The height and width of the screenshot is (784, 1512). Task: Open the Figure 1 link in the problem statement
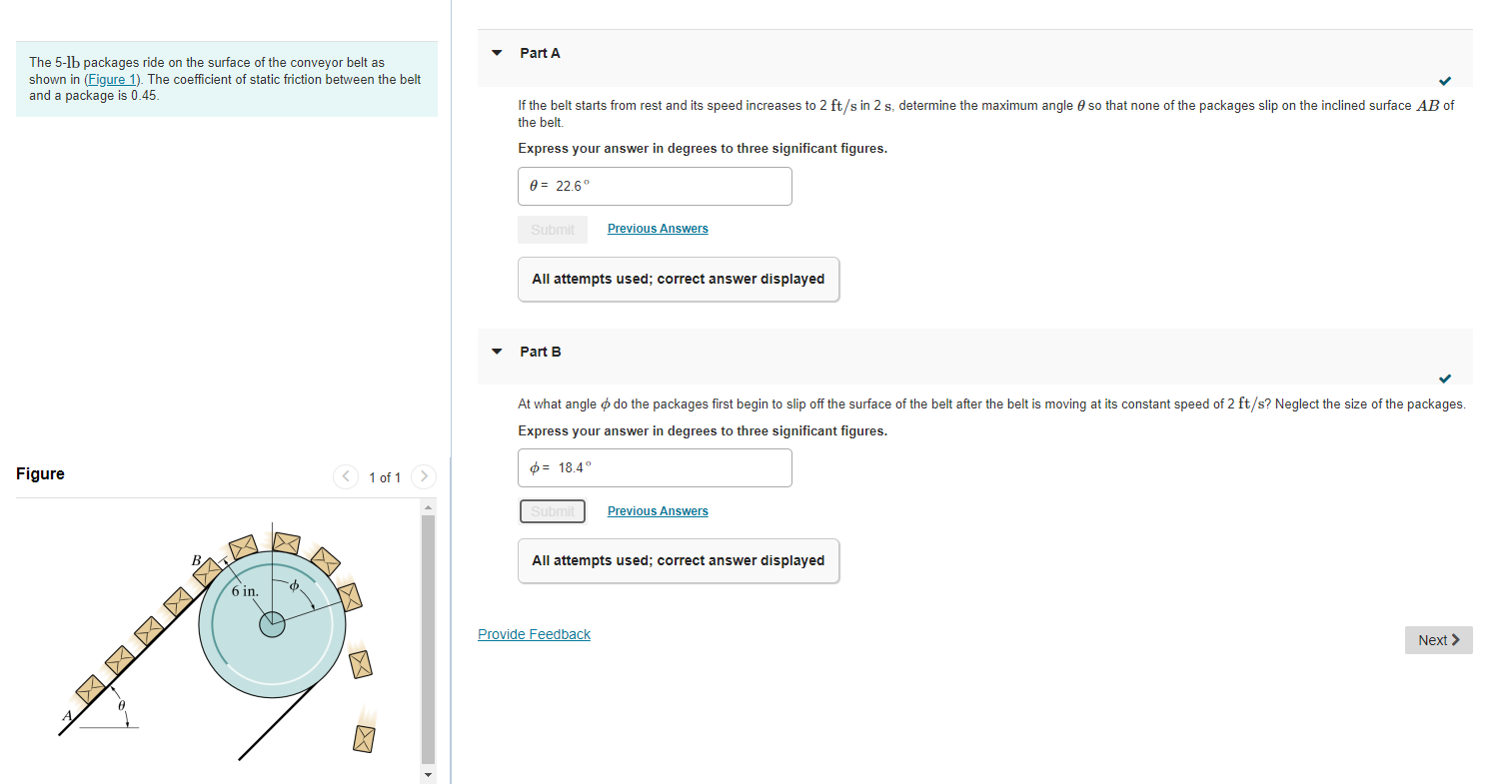[x=111, y=79]
